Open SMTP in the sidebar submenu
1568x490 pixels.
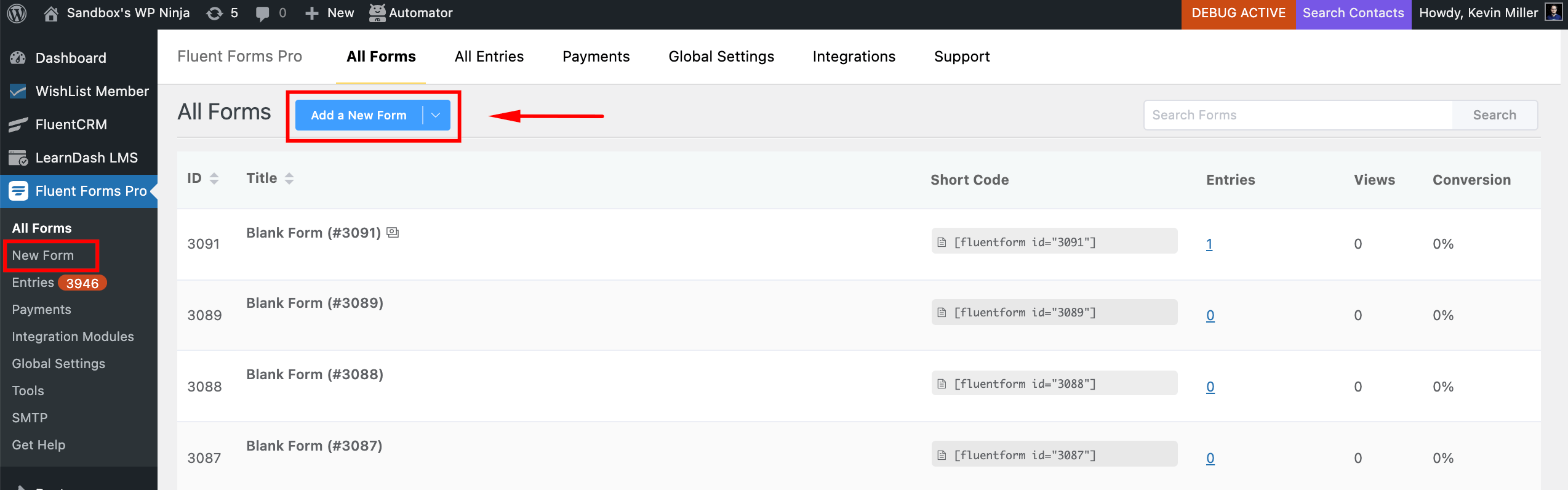30,417
